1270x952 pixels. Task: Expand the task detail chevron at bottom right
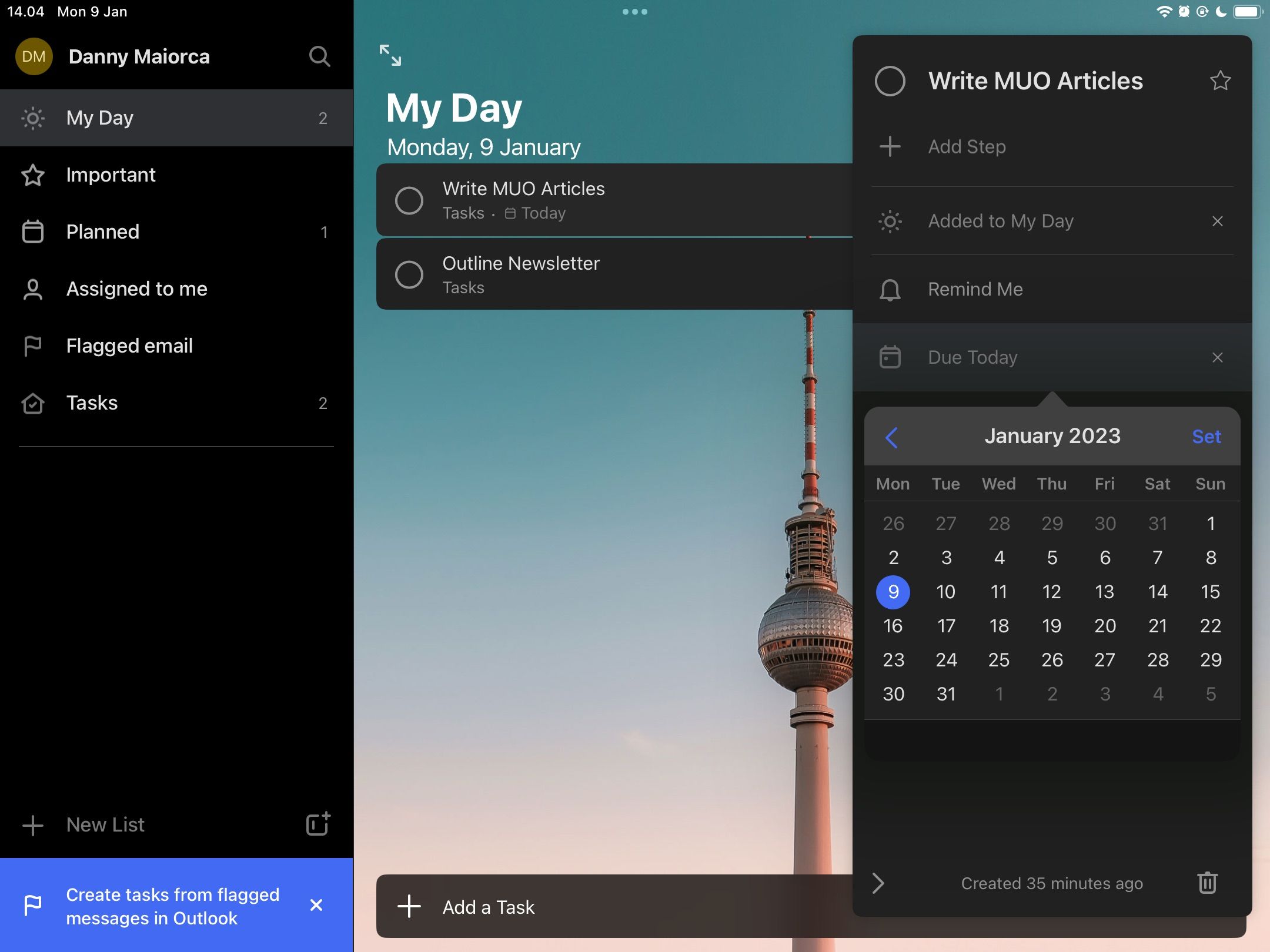877,882
